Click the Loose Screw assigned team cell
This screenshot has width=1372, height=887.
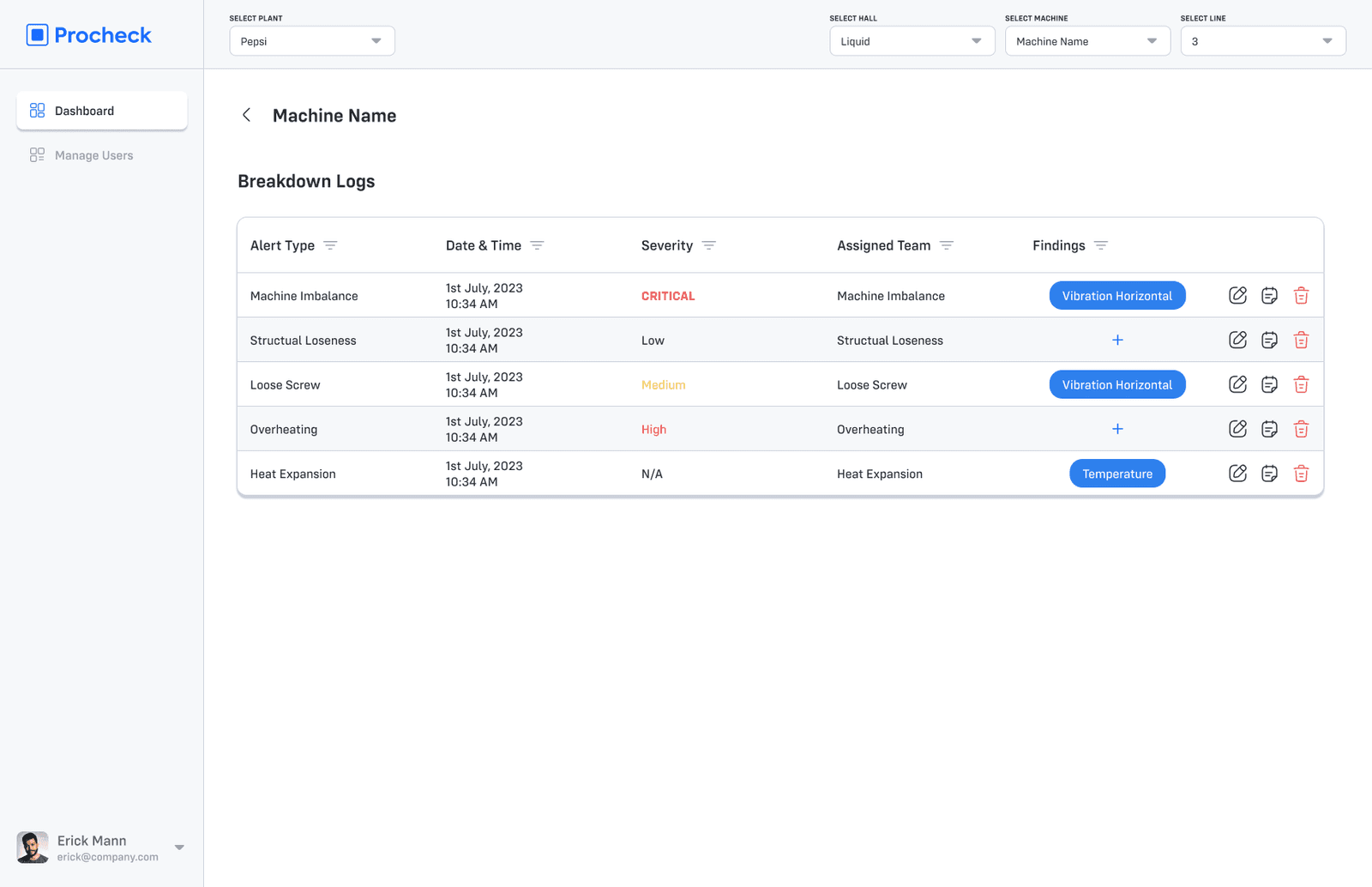[x=872, y=385]
